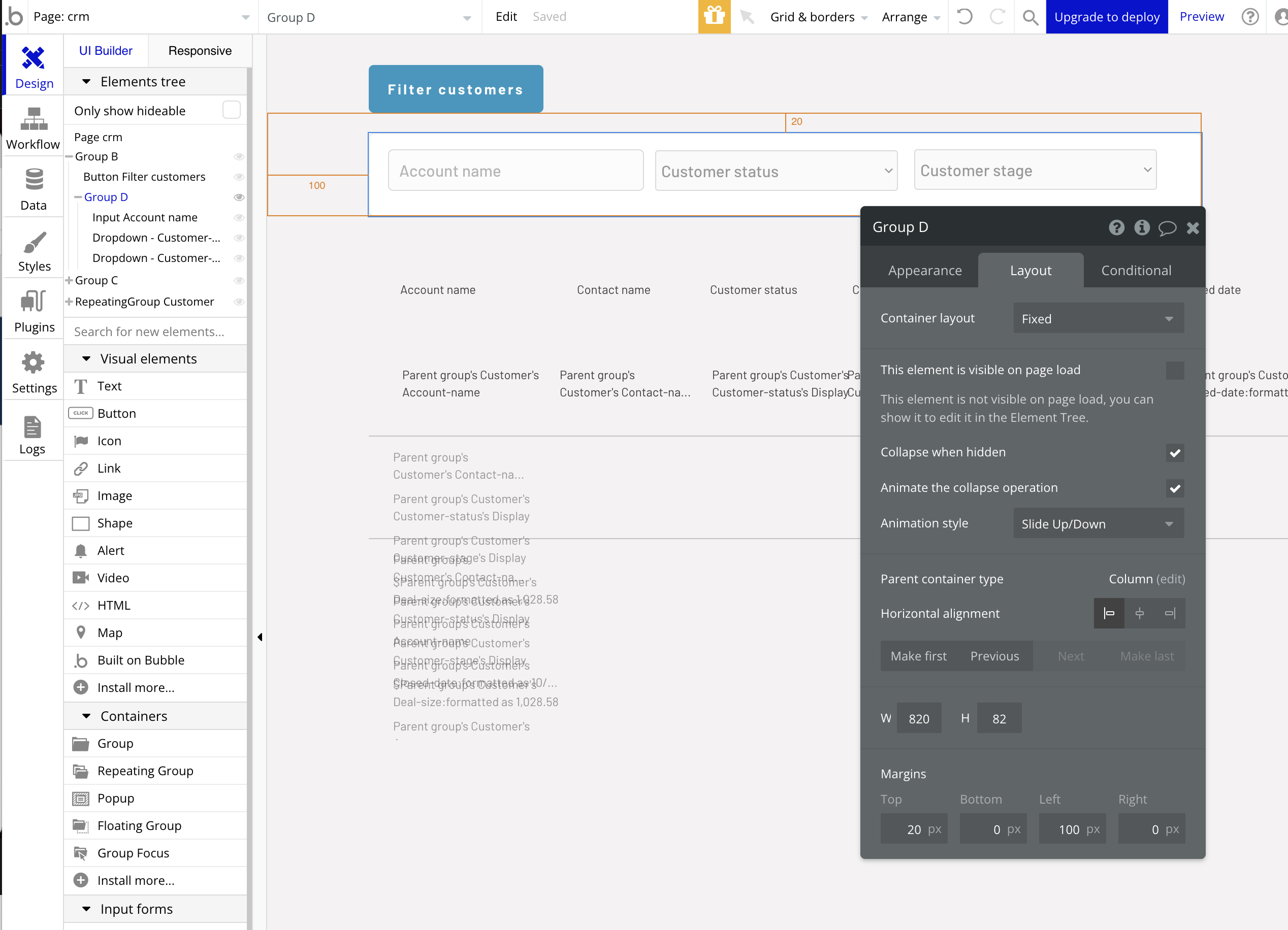Click center horizontal alignment icon
This screenshot has height=930, width=1288.
pyautogui.click(x=1139, y=613)
